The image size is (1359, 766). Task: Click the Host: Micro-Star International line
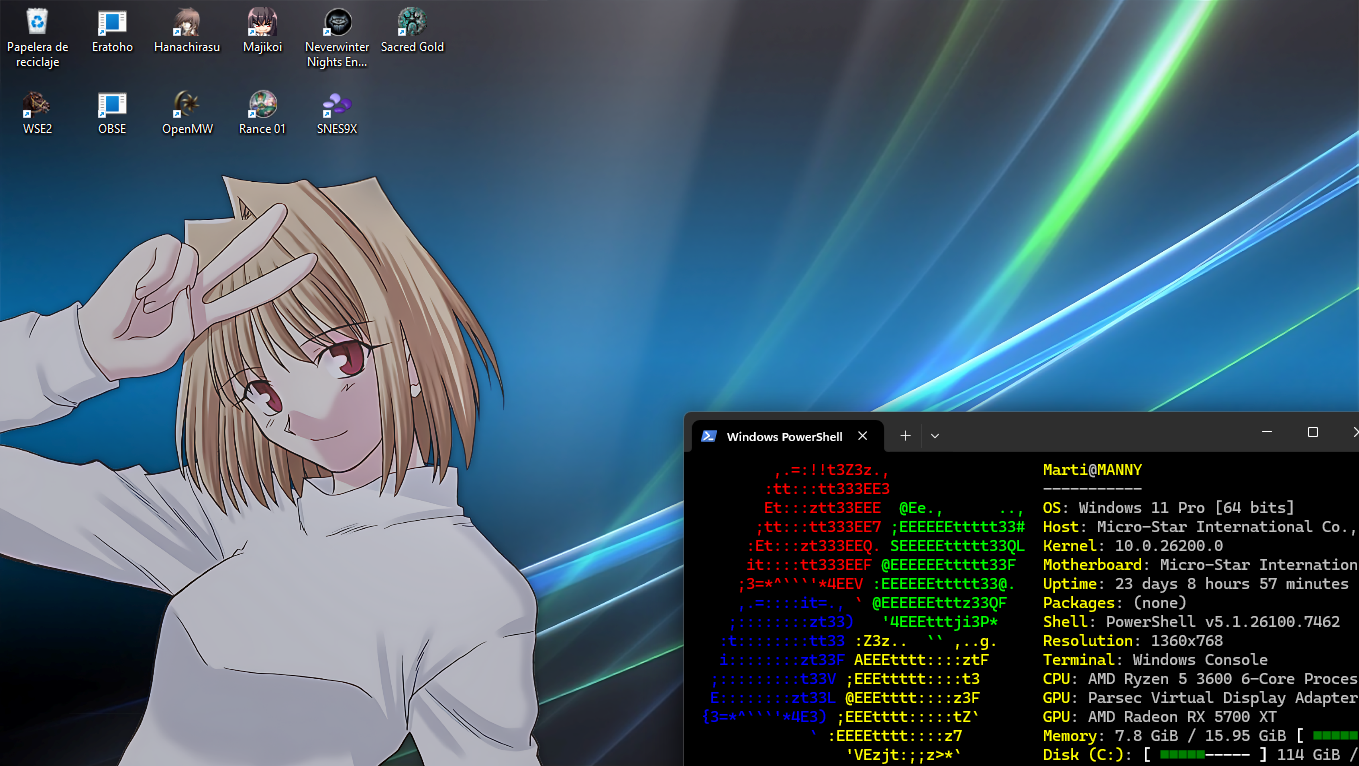(1200, 527)
